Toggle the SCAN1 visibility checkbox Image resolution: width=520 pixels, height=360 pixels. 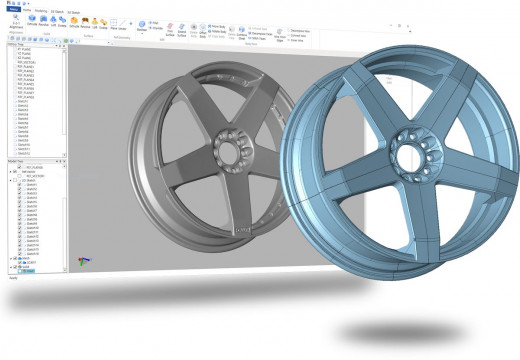[x=19, y=263]
